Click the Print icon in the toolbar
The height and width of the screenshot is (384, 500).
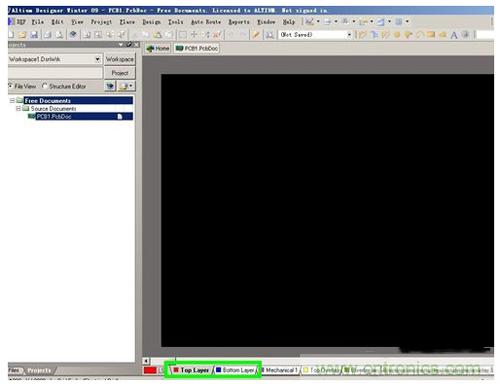coord(47,35)
